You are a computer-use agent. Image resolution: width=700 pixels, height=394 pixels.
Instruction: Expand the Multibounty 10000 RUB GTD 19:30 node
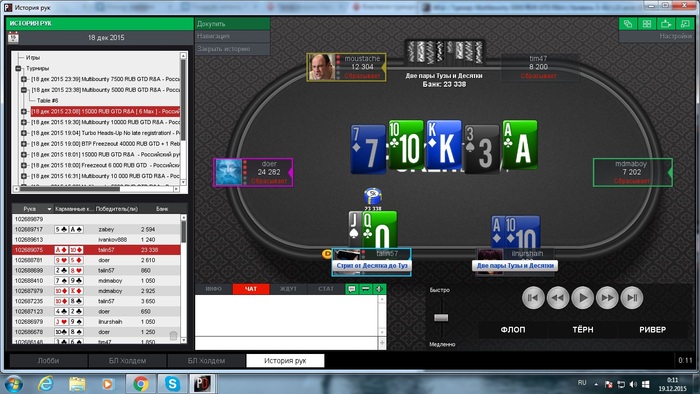point(24,122)
